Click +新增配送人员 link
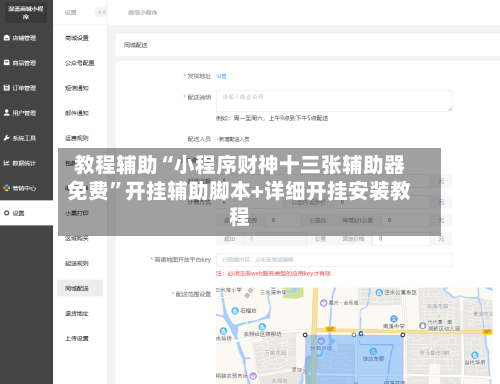The image size is (500, 384). point(233,139)
